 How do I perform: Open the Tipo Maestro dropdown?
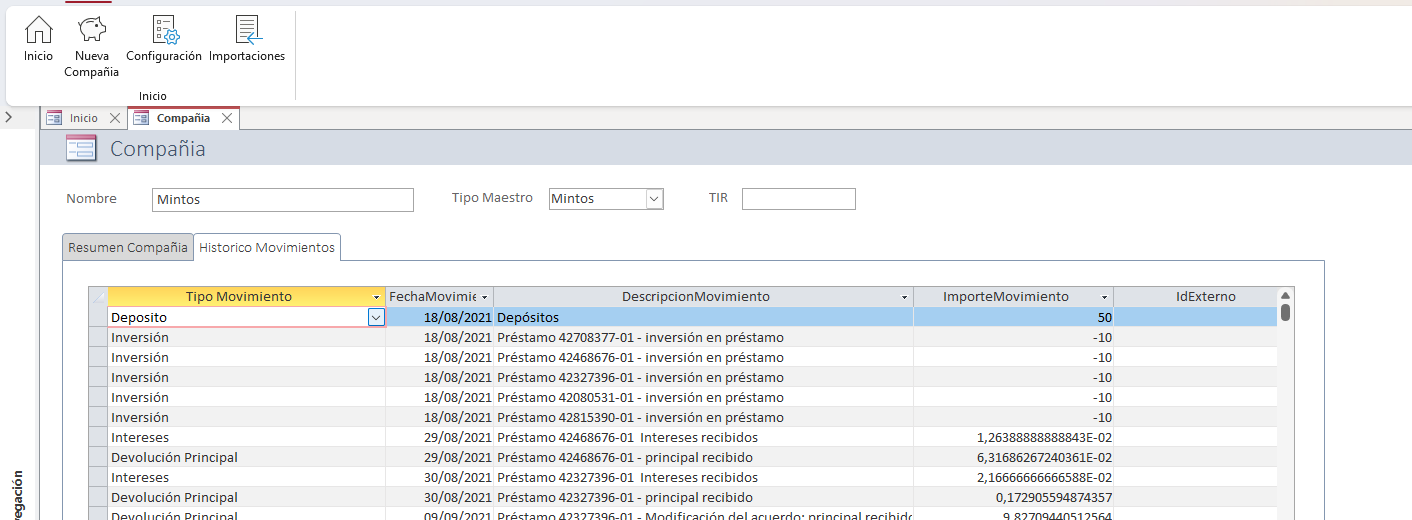(x=654, y=199)
